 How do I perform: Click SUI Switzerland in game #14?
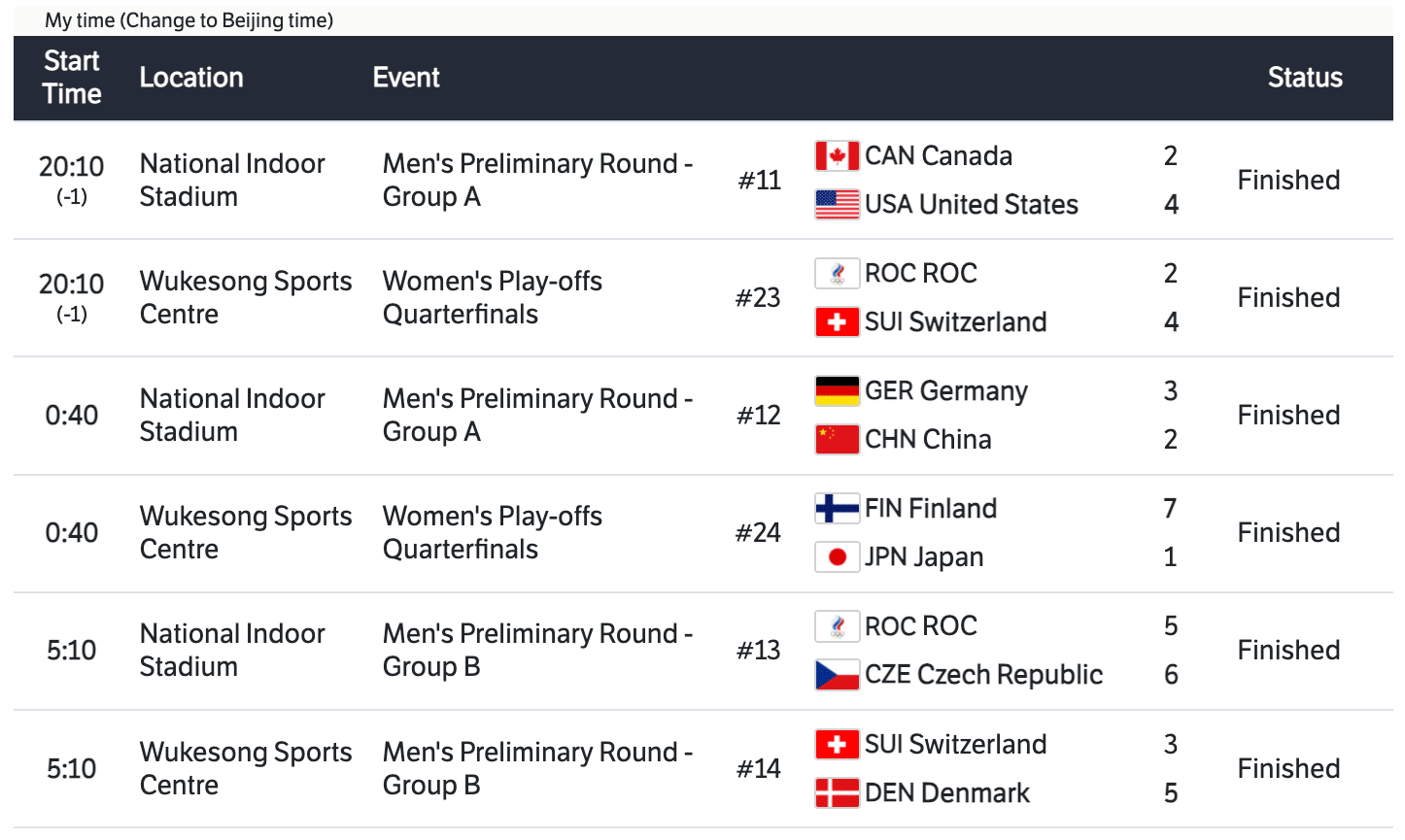click(955, 744)
